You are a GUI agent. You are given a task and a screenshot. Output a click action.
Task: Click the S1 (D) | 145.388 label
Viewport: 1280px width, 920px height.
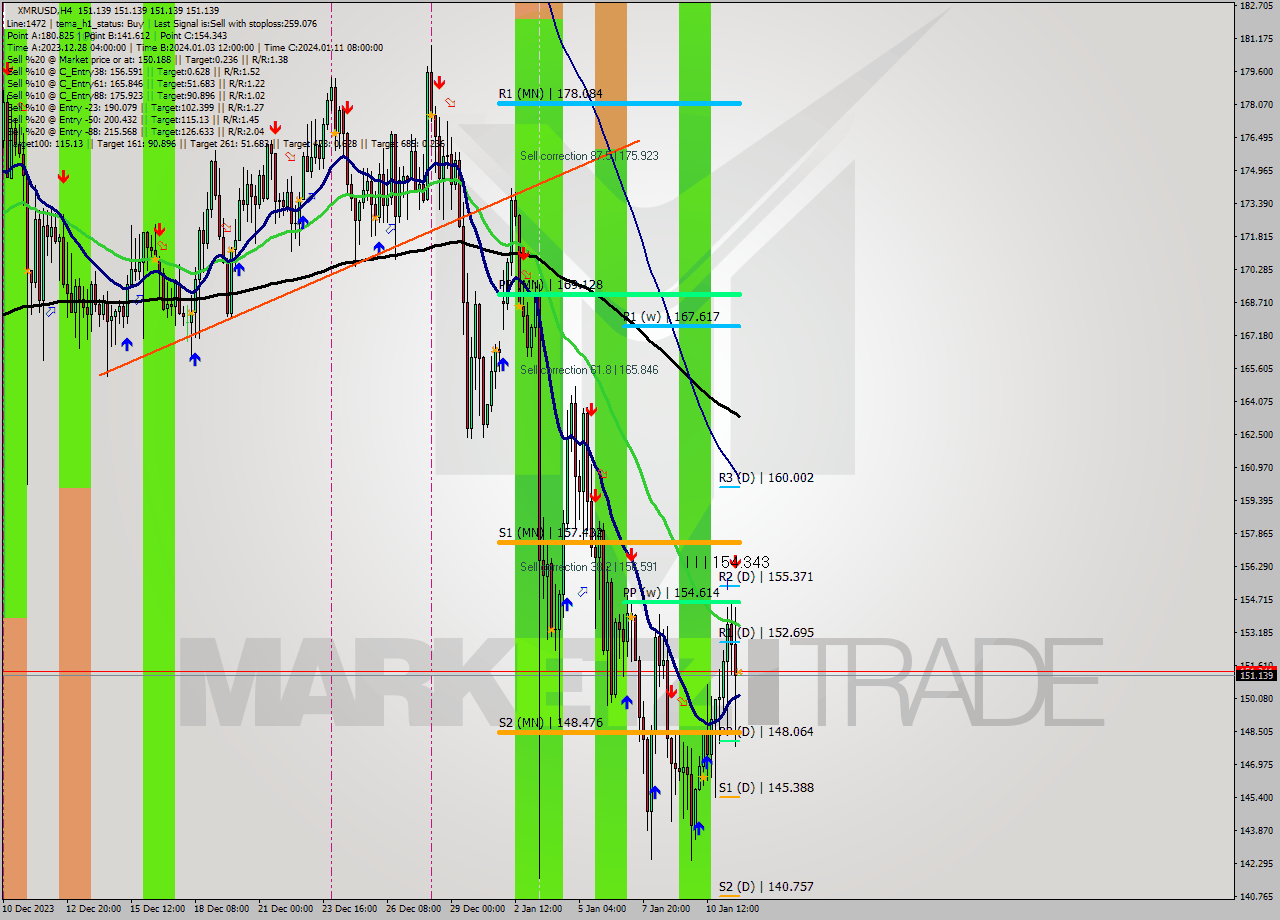pyautogui.click(x=766, y=788)
